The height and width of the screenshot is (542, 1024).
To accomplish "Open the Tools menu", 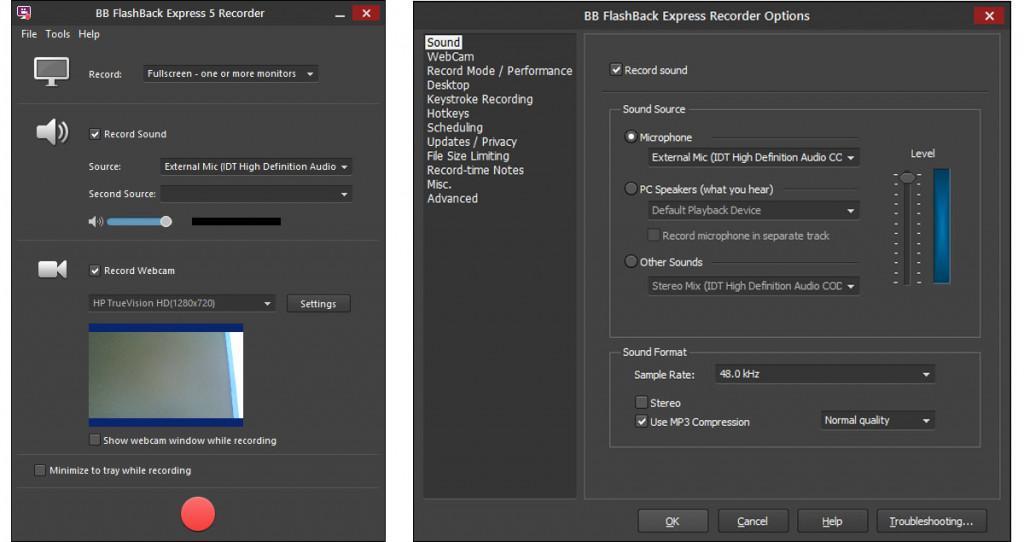I will [57, 34].
